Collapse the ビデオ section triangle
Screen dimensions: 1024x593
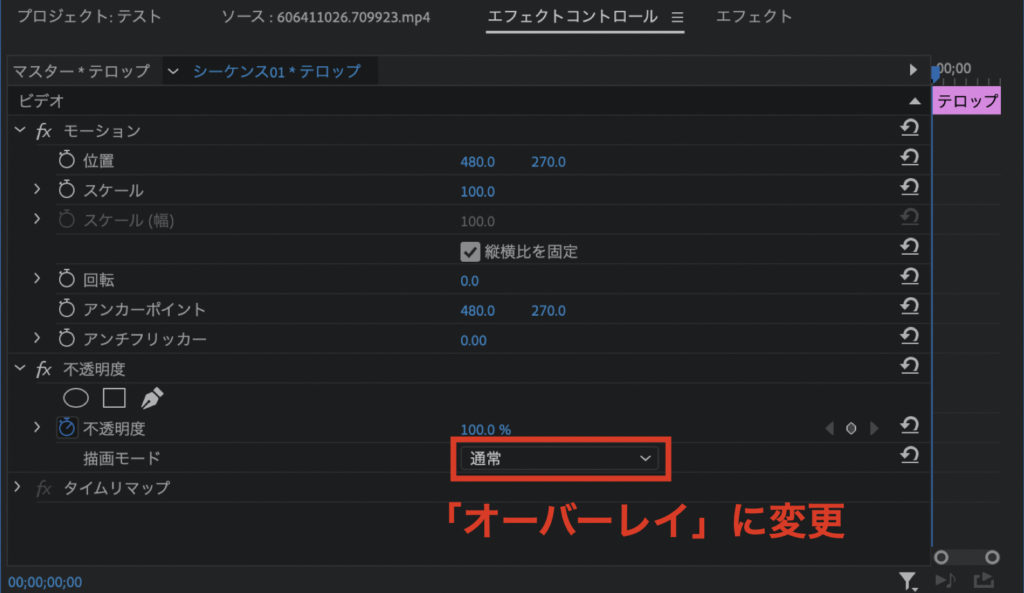click(915, 101)
